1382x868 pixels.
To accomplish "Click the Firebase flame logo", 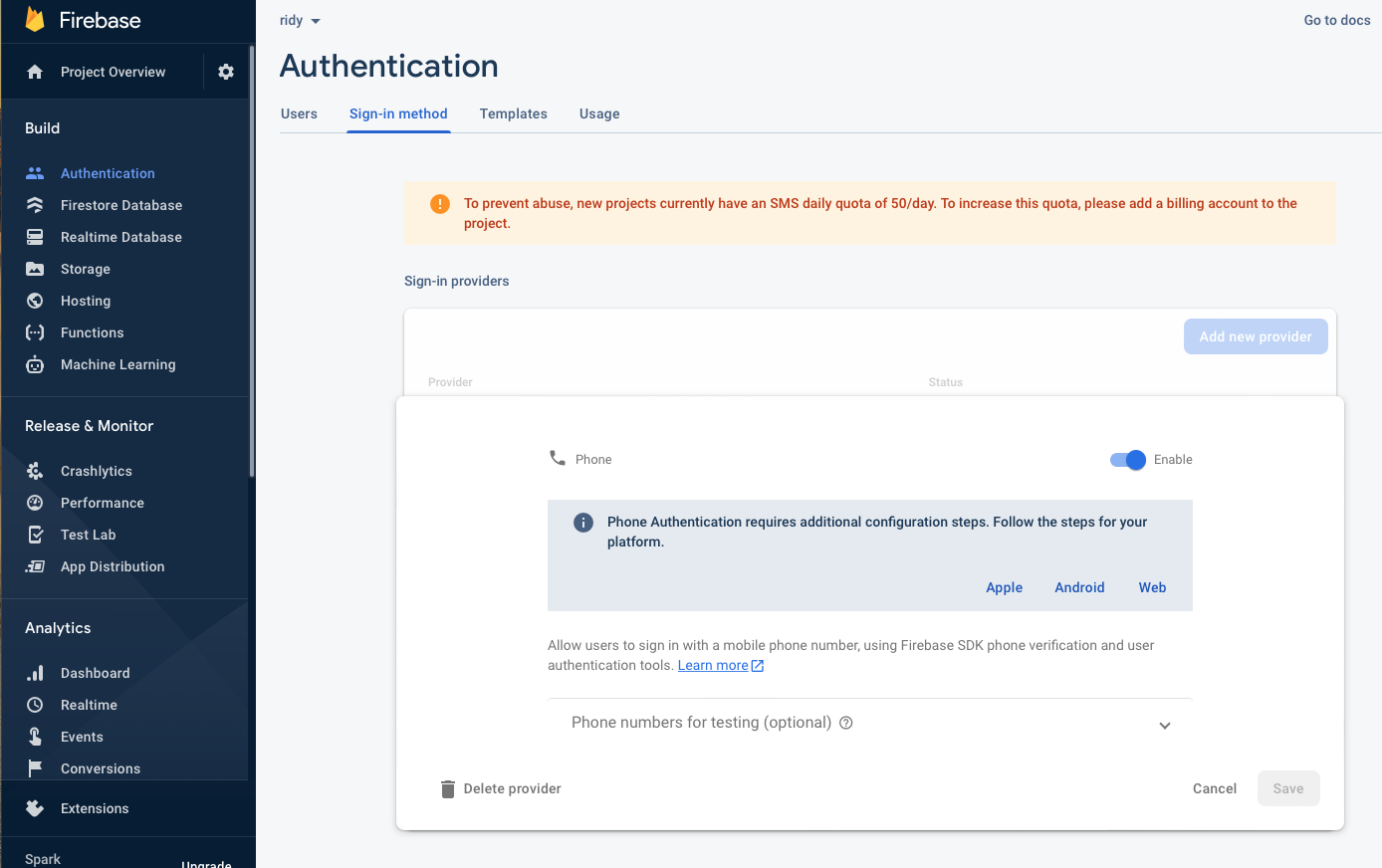I will (35, 19).
